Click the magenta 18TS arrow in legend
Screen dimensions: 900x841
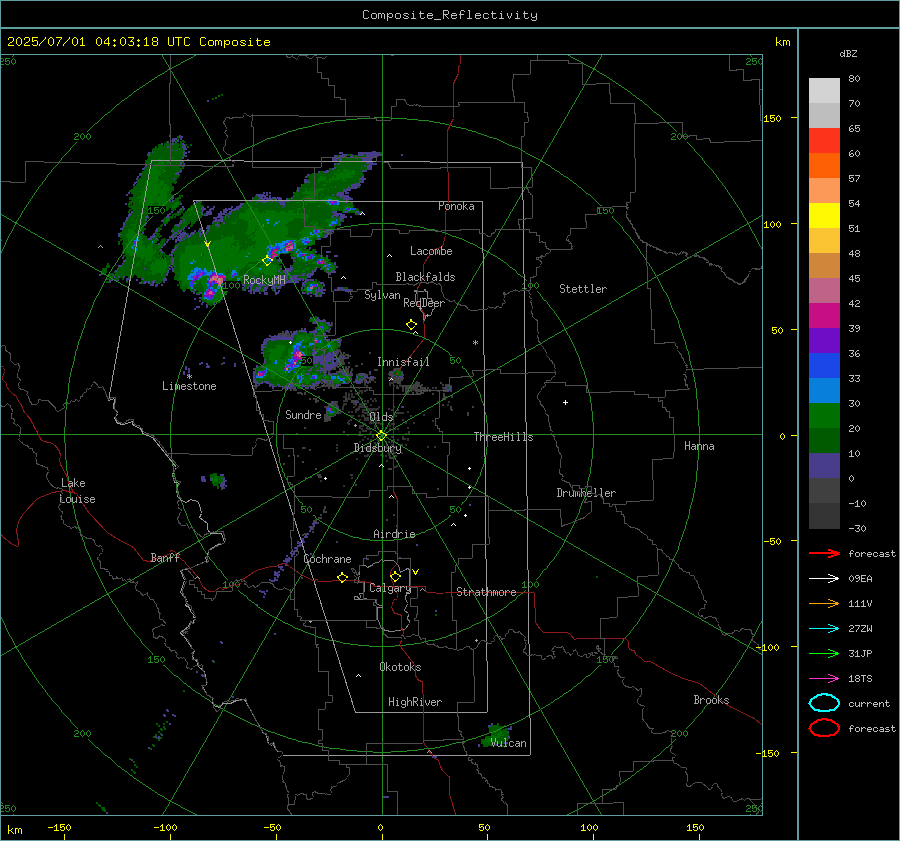(x=824, y=679)
